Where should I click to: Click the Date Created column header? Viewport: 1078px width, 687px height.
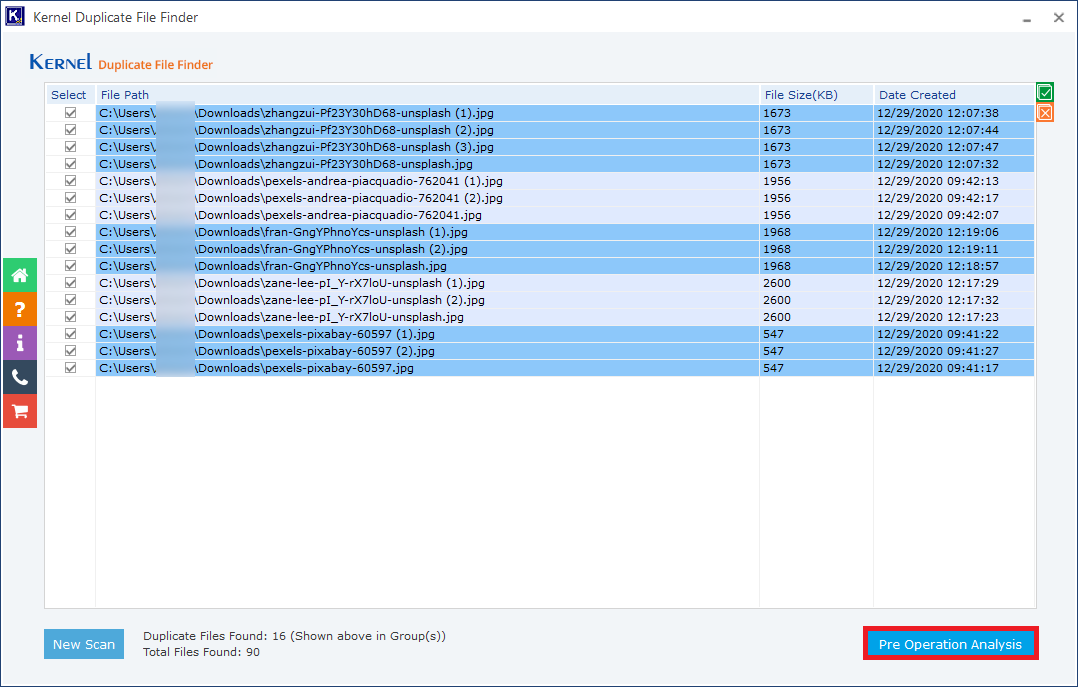(954, 95)
